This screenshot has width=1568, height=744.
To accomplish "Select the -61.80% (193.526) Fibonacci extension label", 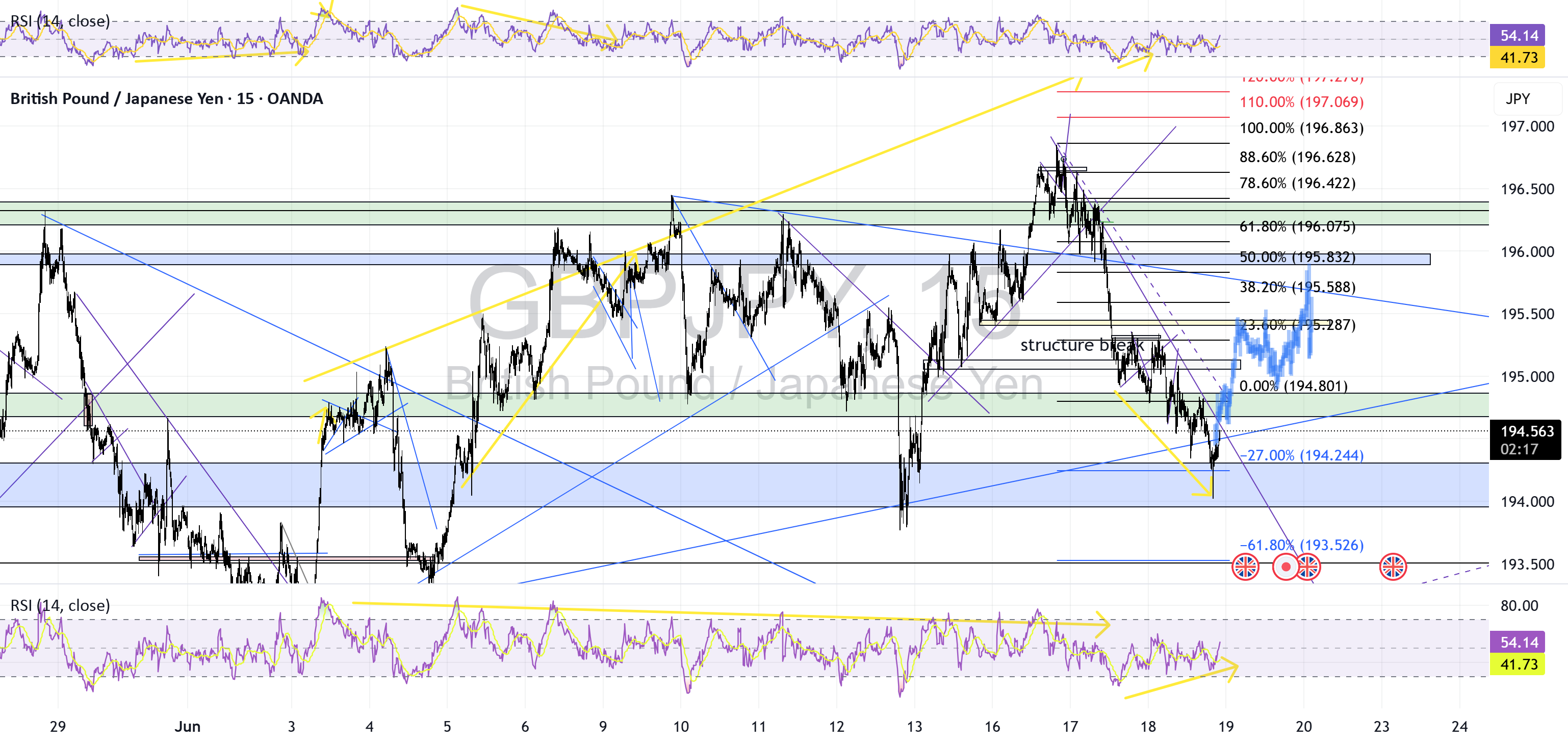I will [x=1301, y=545].
